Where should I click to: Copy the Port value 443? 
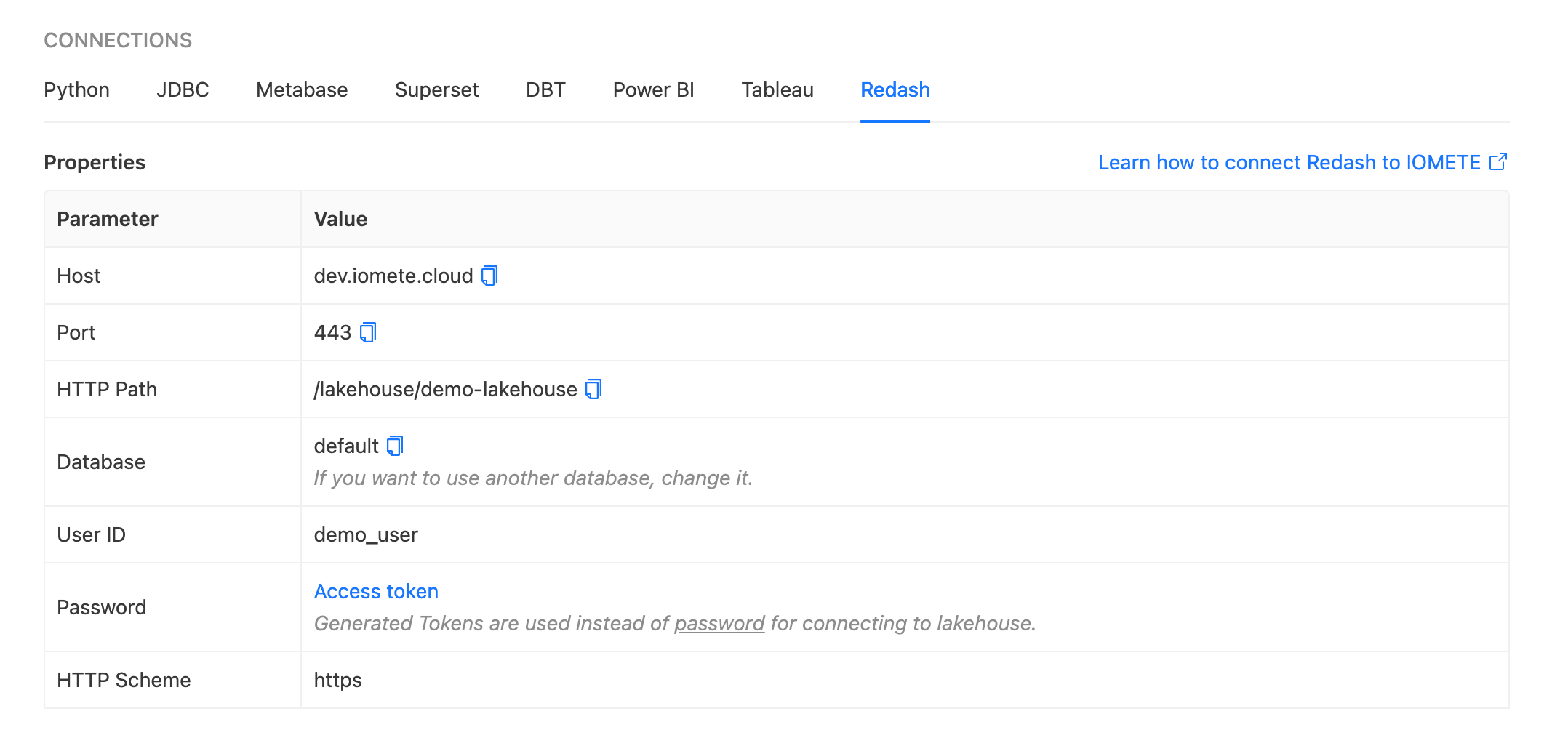tap(368, 333)
